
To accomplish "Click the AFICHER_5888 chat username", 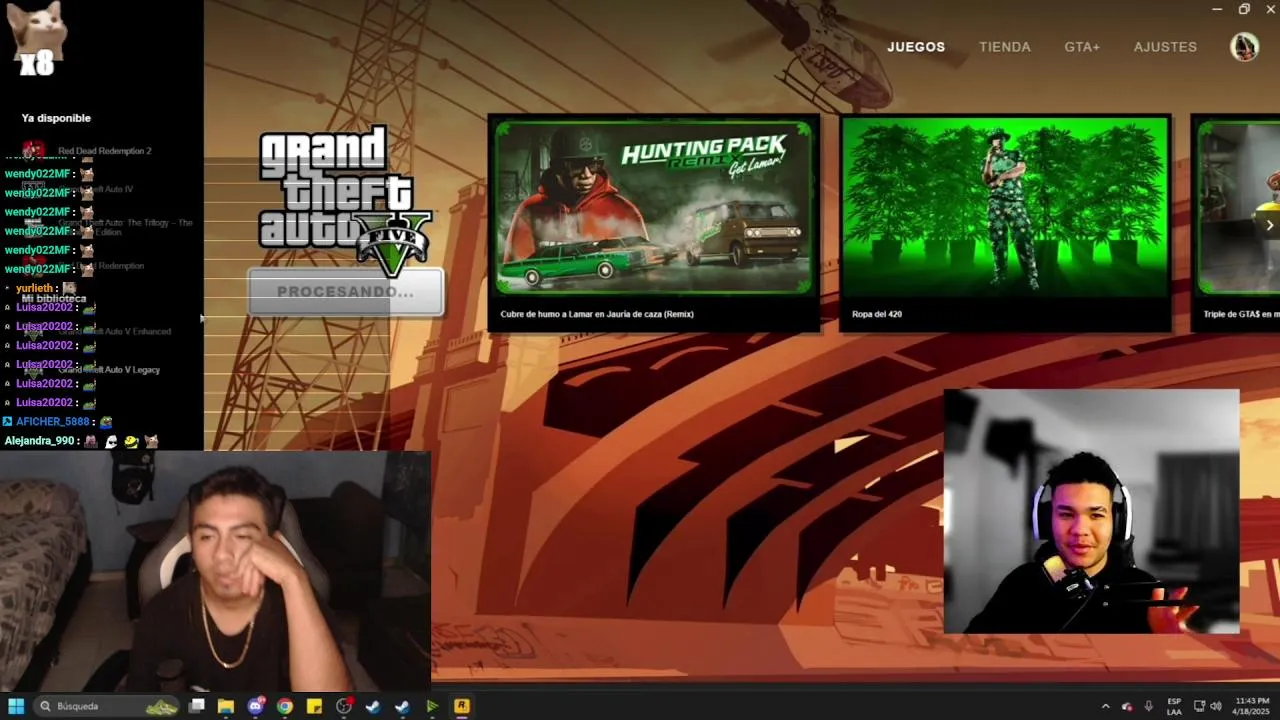I will (53, 422).
